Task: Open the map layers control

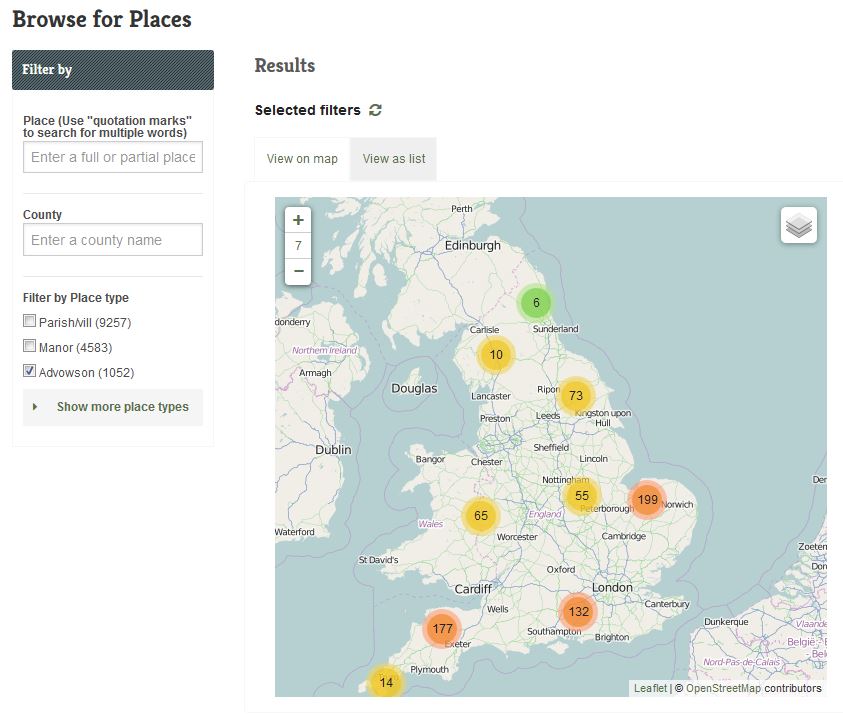Action: pyautogui.click(x=798, y=225)
